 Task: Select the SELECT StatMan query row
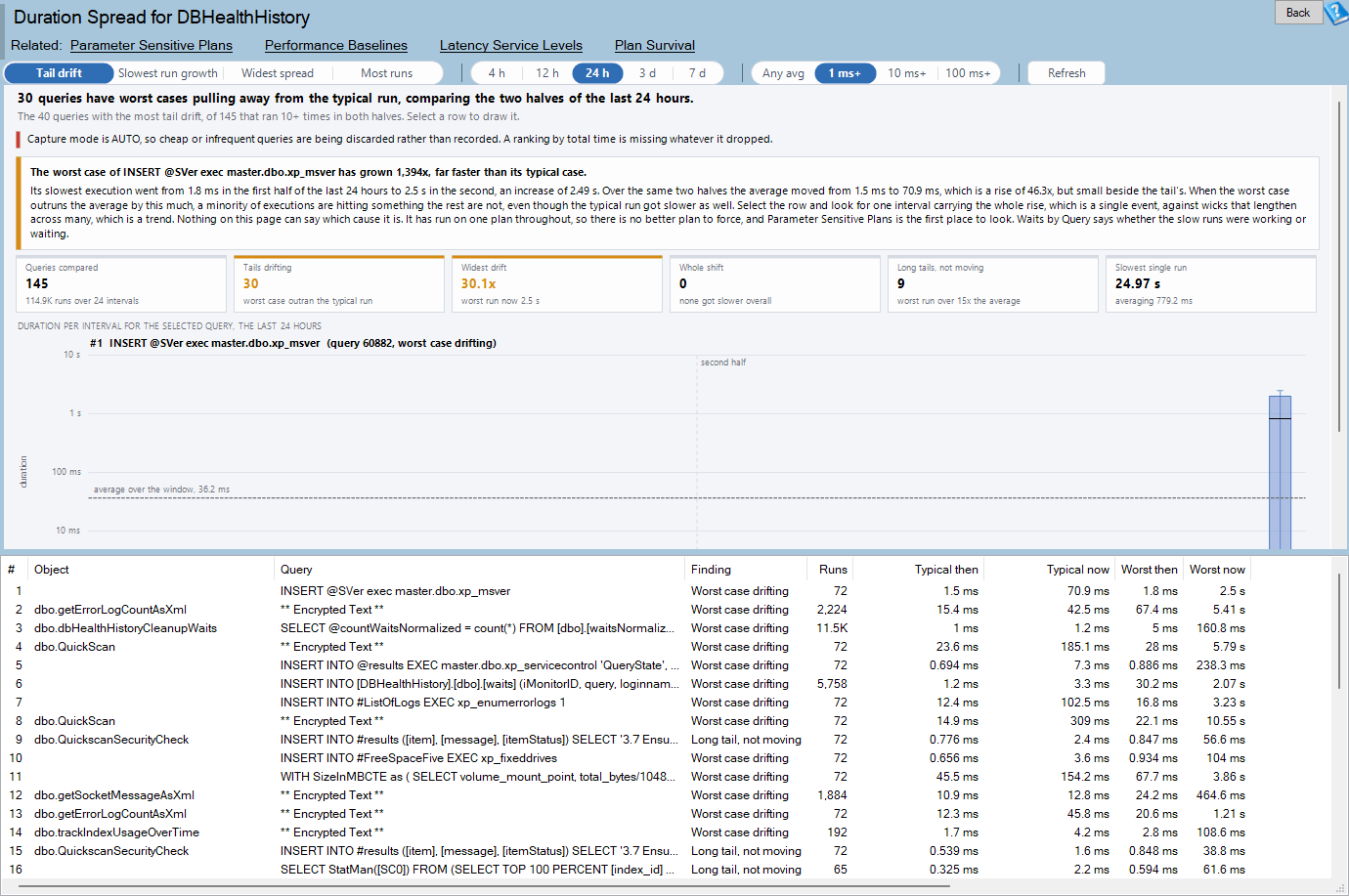[626, 870]
